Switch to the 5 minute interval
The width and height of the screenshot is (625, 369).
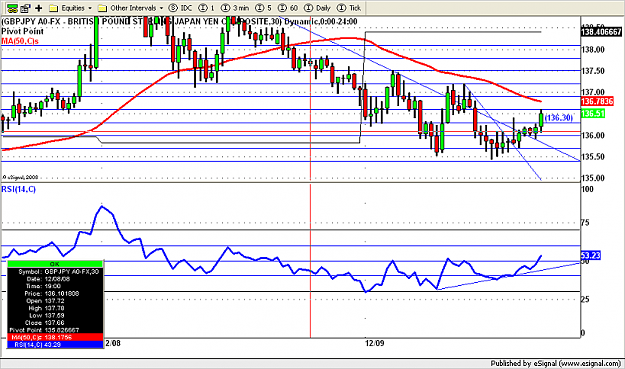point(264,8)
